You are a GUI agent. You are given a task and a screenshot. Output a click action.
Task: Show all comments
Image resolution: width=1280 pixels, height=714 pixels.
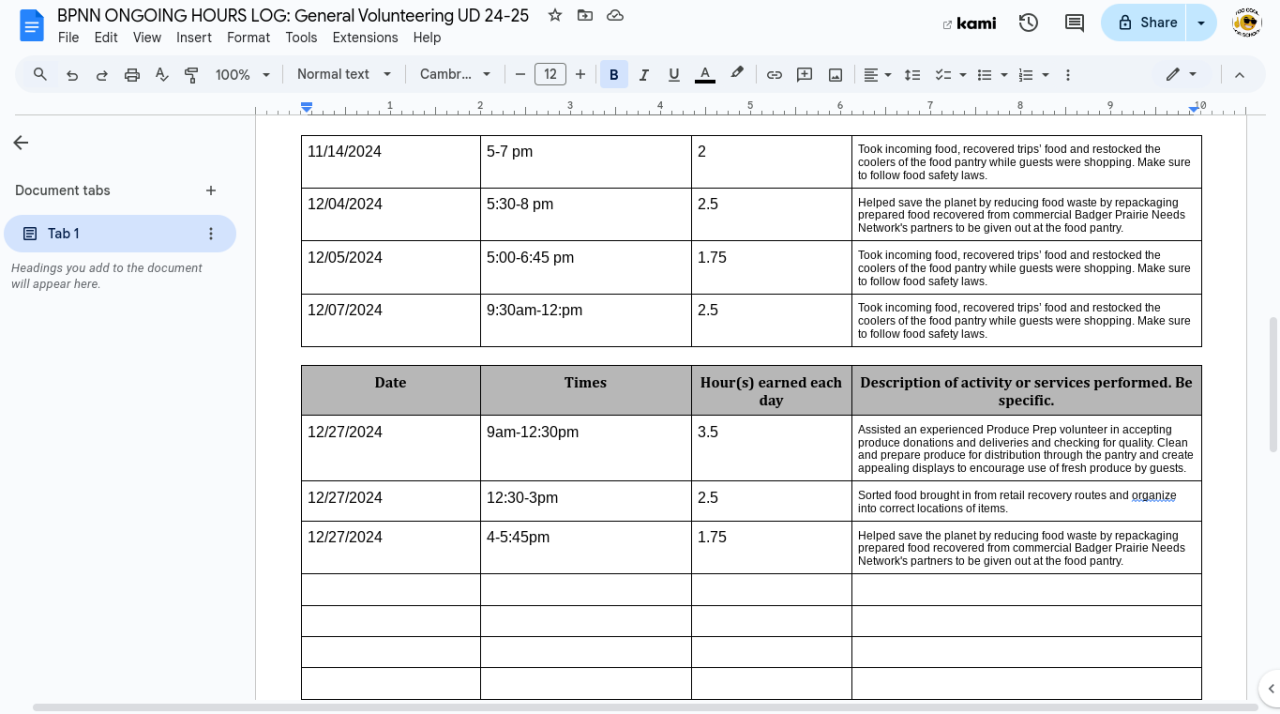tap(1074, 22)
